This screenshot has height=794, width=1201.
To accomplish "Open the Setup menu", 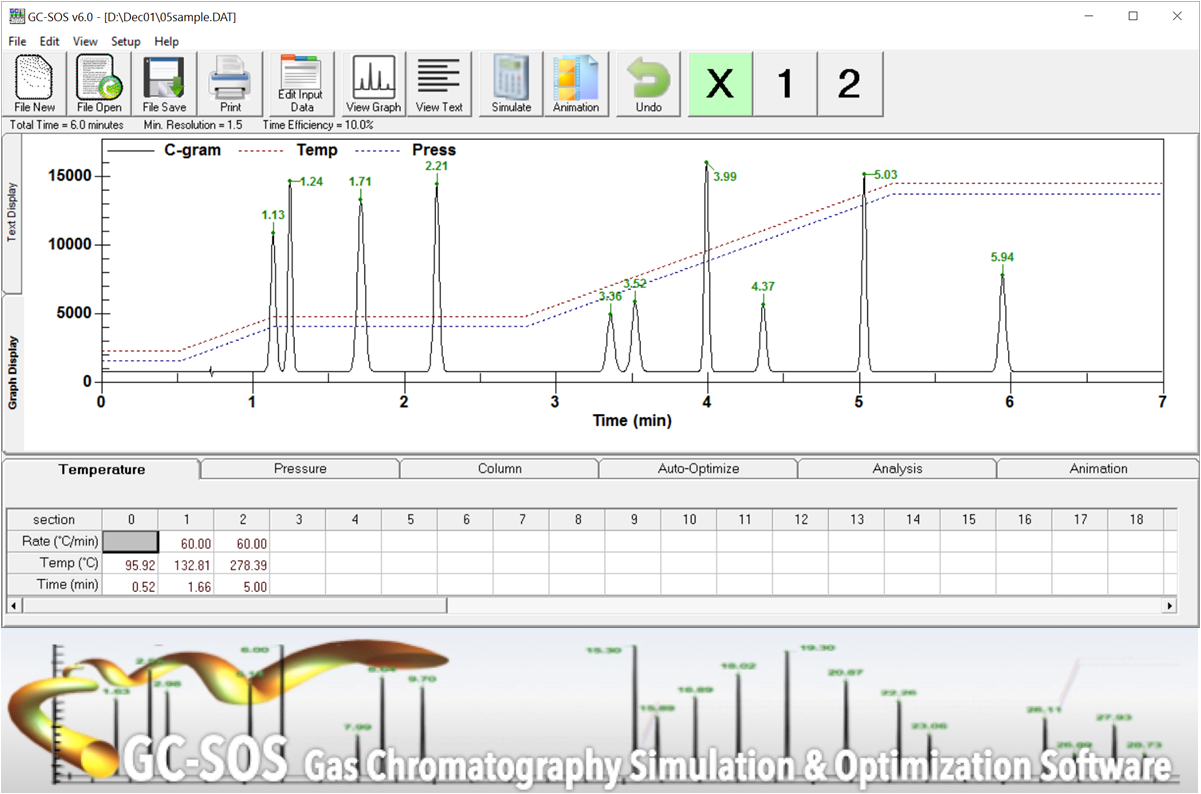I will pyautogui.click(x=126, y=41).
